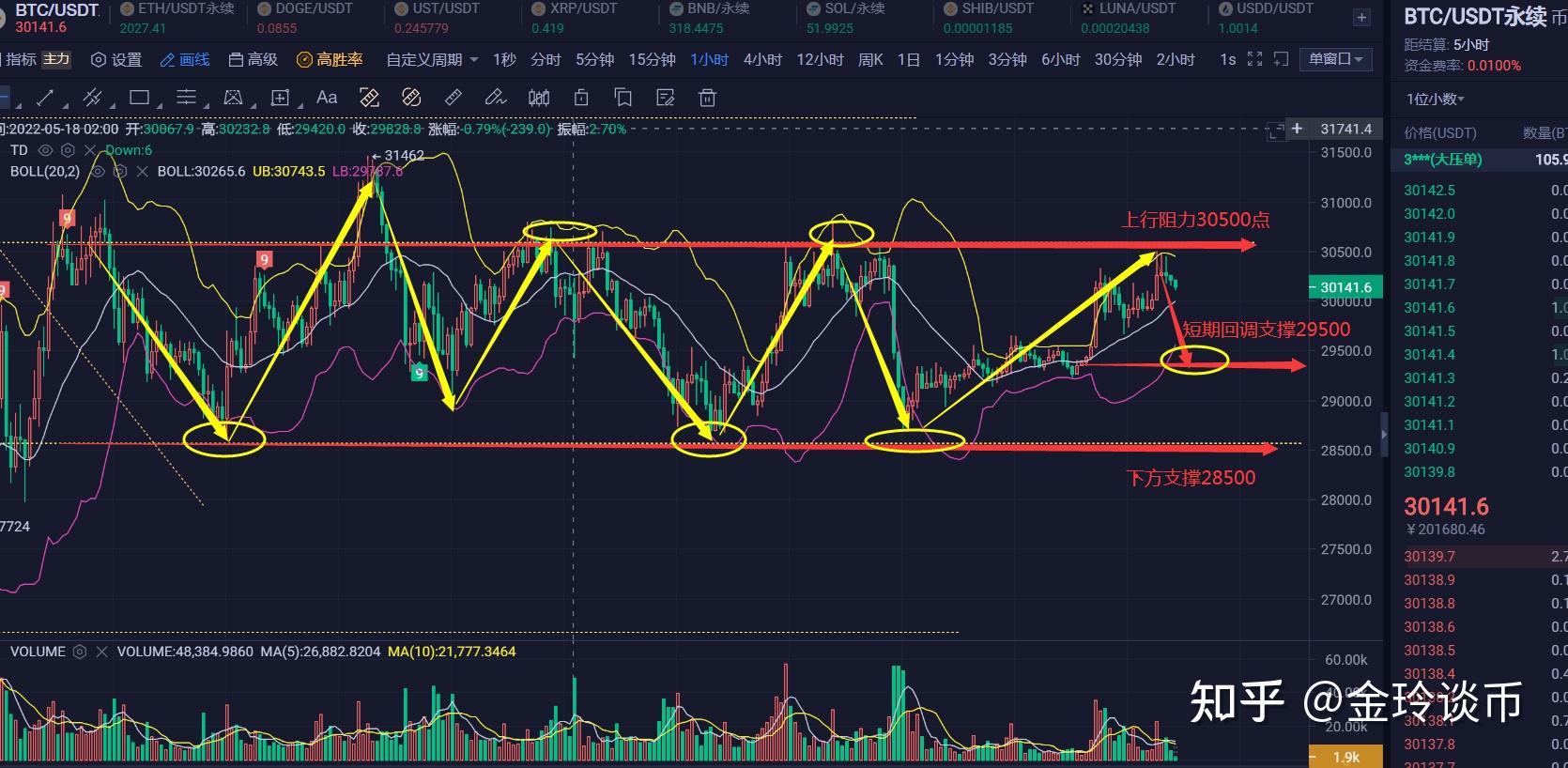Image resolution: width=1568 pixels, height=768 pixels.
Task: Click the candlestick style icon in drawing toolbar
Action: point(539,98)
